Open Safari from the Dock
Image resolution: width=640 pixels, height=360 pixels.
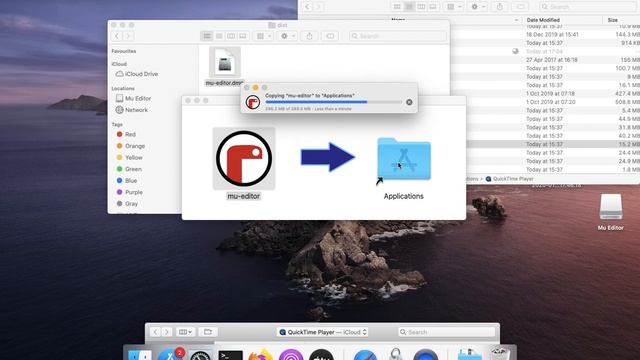click(x=365, y=356)
